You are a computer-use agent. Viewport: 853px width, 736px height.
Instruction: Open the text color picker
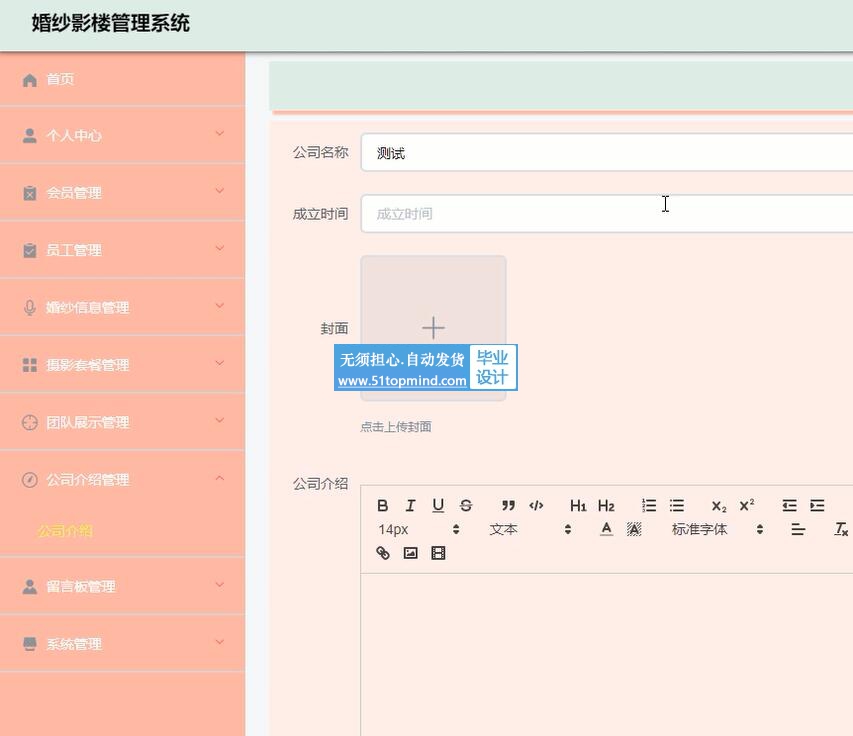point(606,530)
